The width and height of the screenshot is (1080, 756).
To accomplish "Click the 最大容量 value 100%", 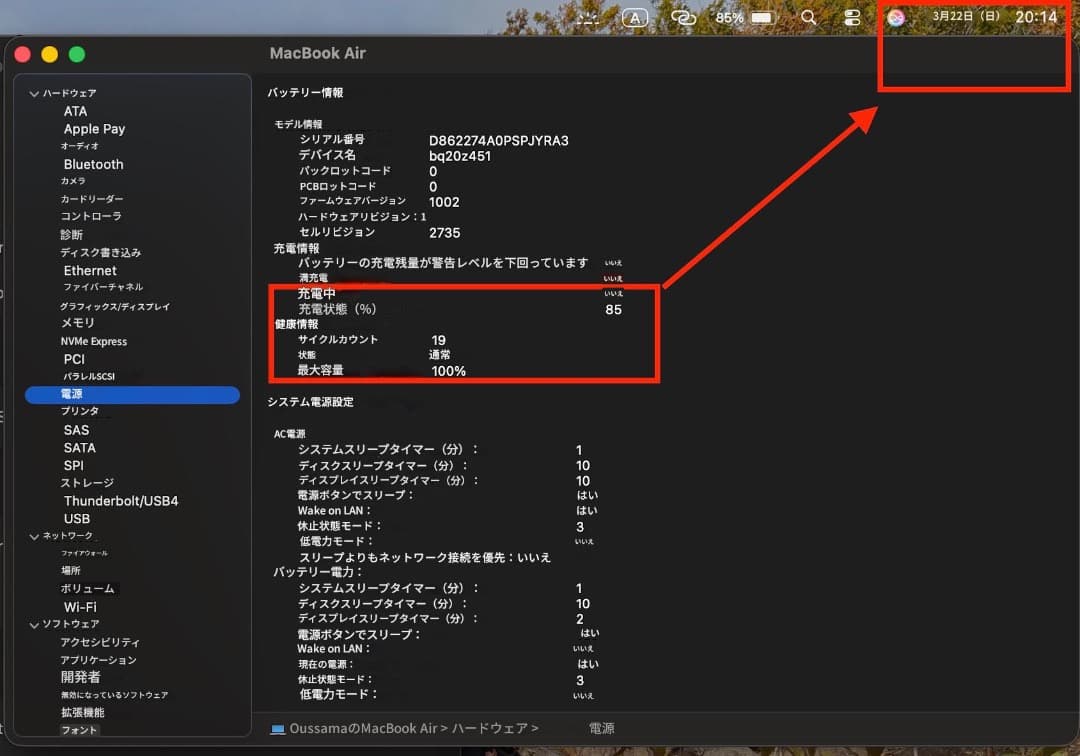I will [448, 371].
